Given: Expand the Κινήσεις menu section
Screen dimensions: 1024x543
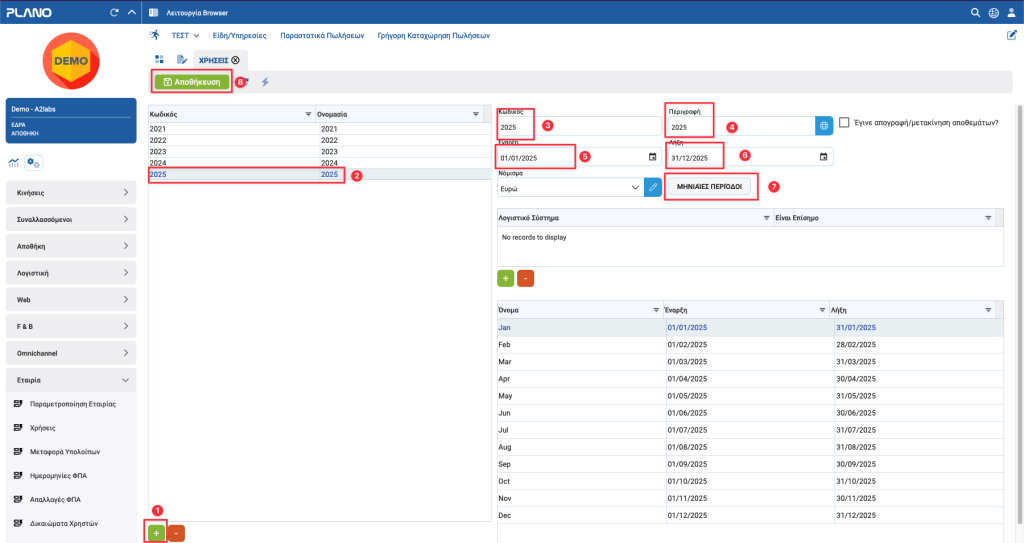Looking at the screenshot, I should [x=71, y=193].
